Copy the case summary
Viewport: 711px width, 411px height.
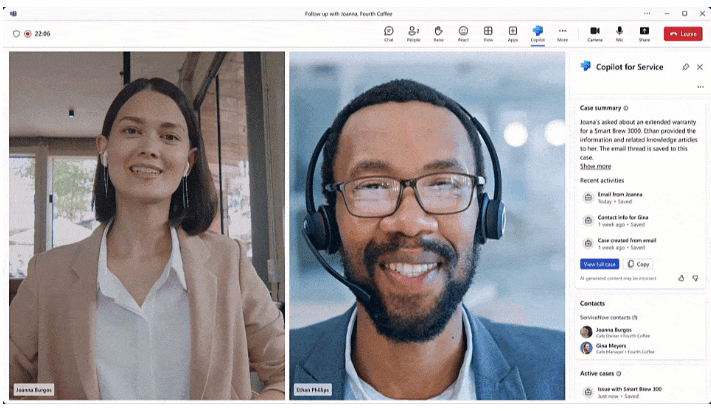click(639, 264)
